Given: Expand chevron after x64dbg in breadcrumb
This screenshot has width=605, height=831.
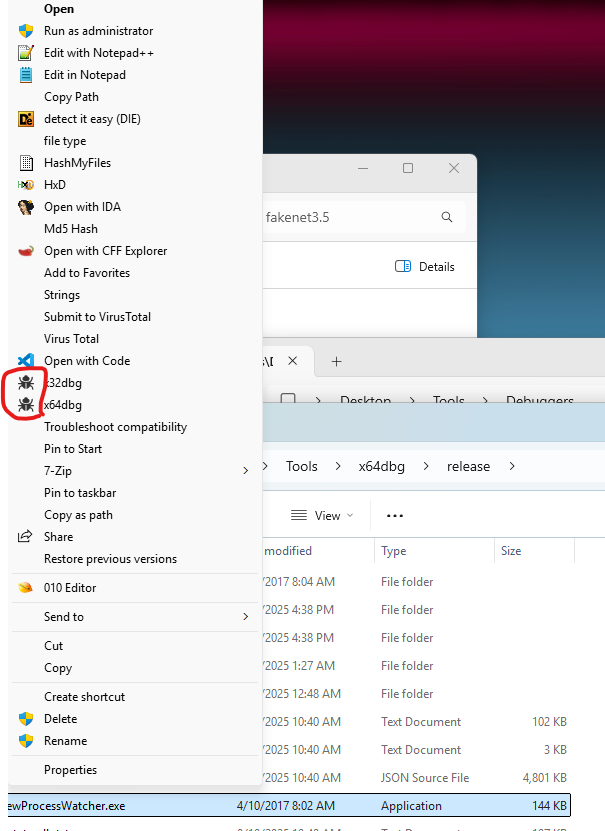Looking at the screenshot, I should pyautogui.click(x=426, y=466).
